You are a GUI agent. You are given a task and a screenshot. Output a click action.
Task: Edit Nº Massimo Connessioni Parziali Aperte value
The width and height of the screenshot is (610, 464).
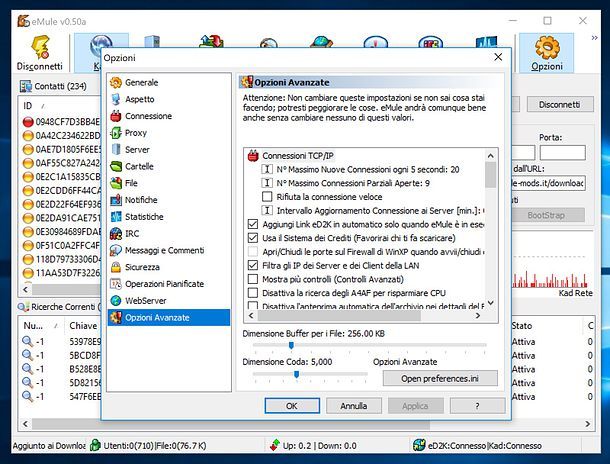353,183
